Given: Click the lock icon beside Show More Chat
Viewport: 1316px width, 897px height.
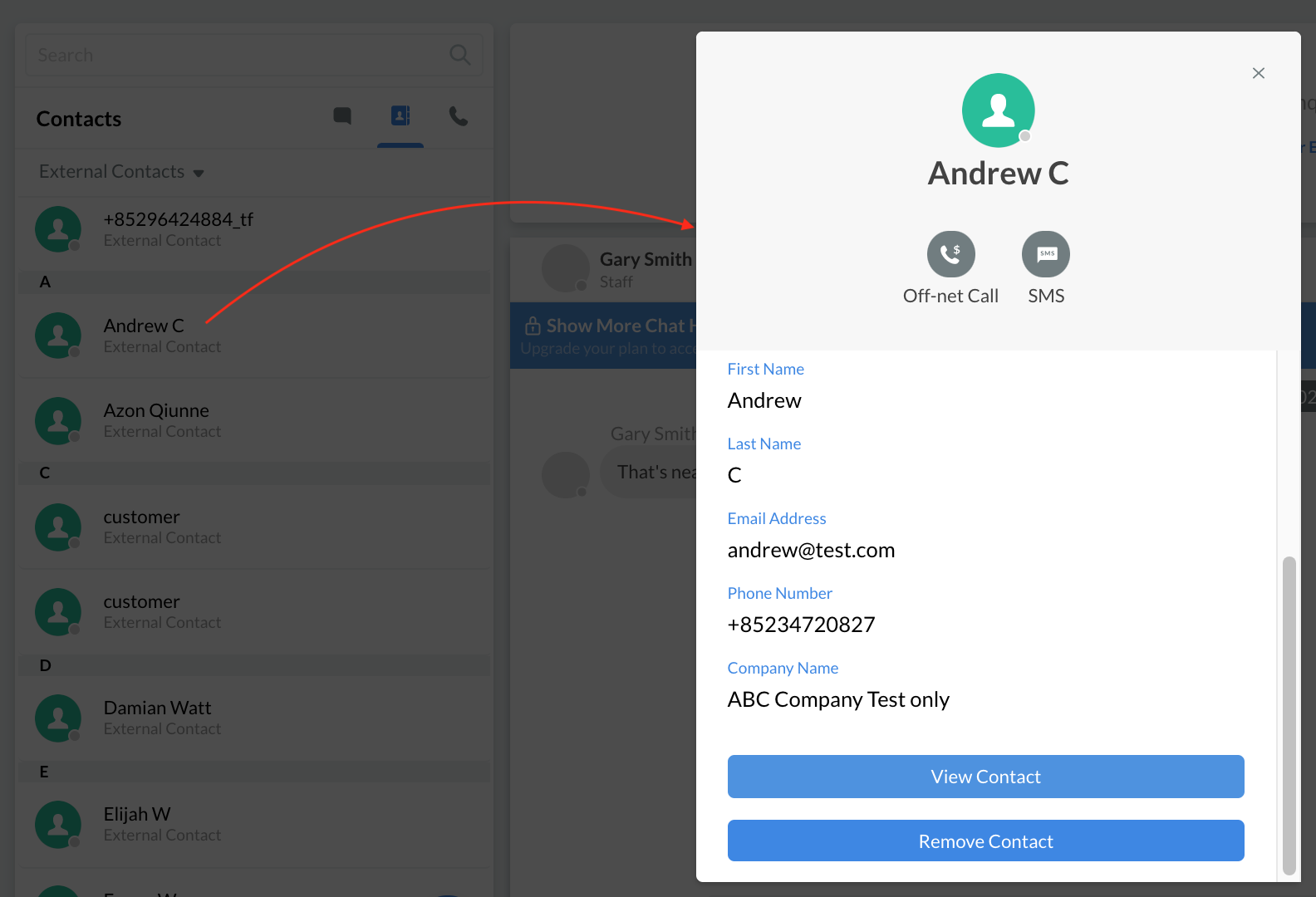Looking at the screenshot, I should point(533,326).
